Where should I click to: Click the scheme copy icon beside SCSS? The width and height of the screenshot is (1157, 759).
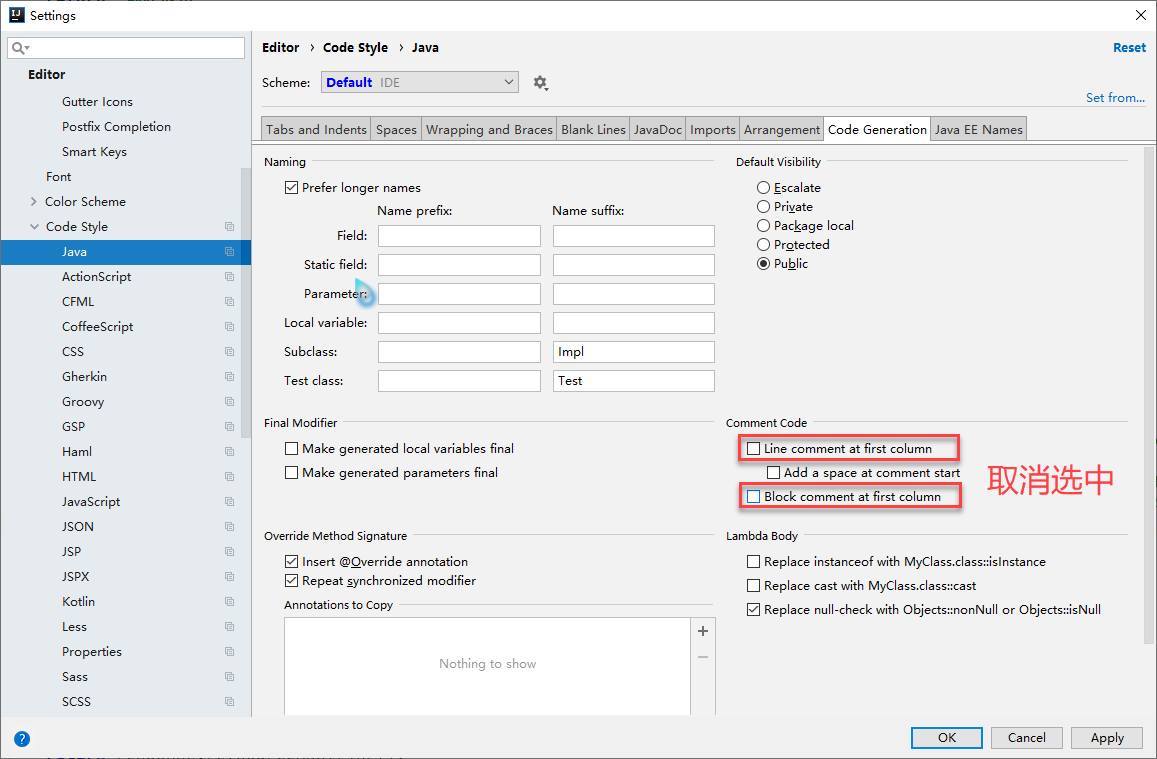(x=229, y=701)
